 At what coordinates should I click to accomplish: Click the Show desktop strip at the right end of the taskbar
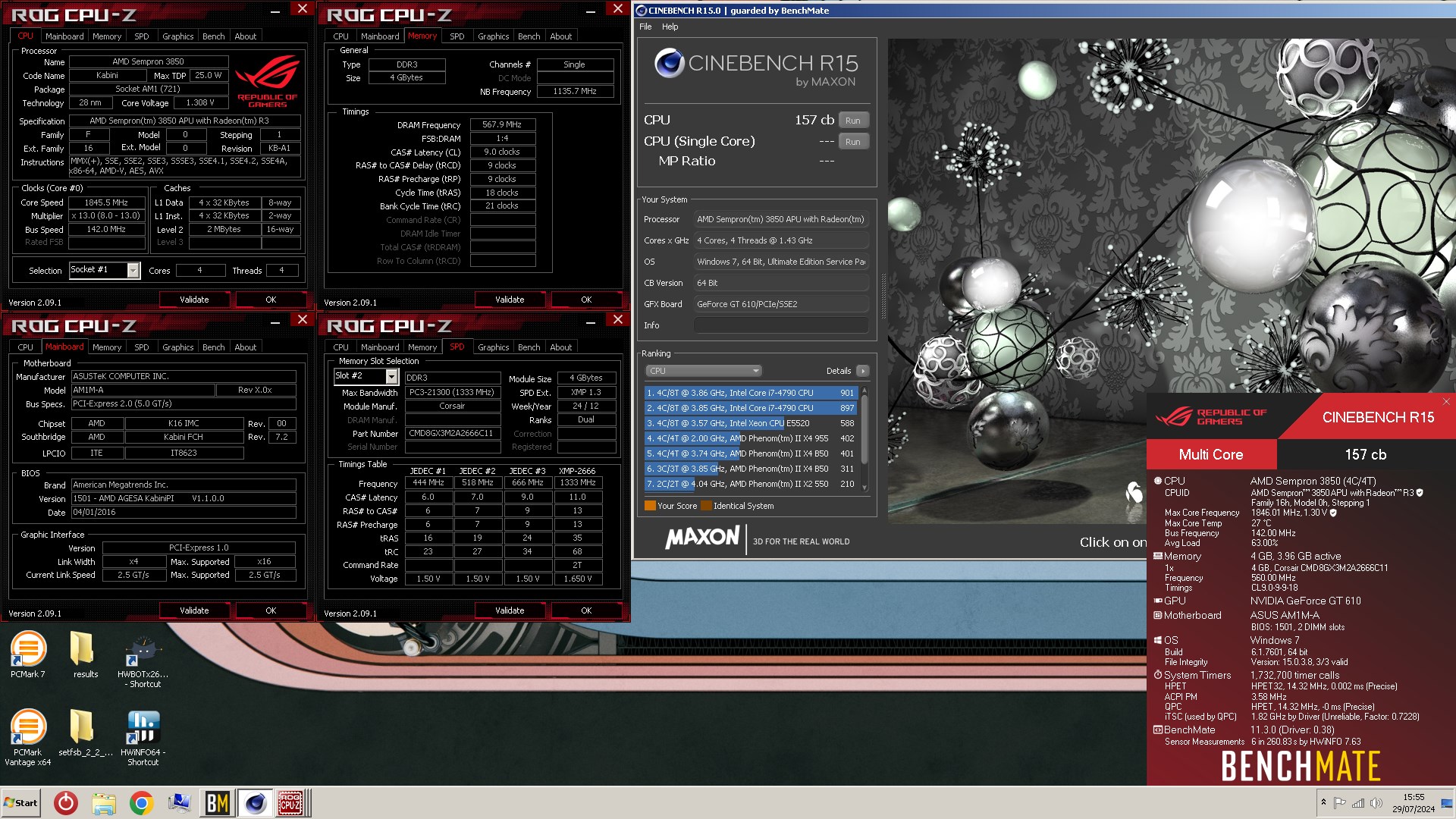[1447, 803]
